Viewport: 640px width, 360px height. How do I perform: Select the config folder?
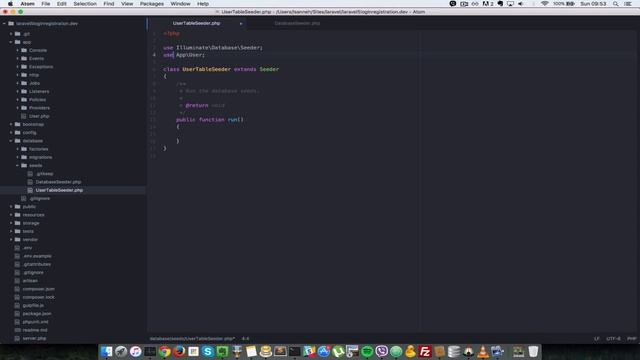(x=29, y=133)
